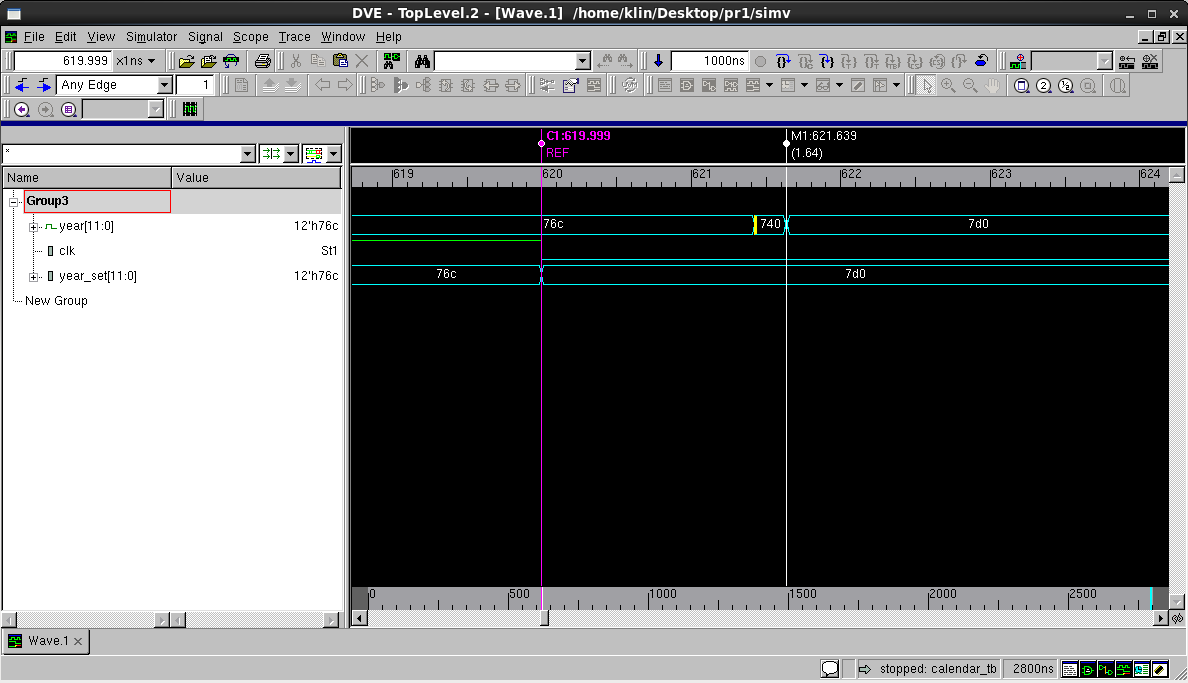1188x683 pixels.
Task: Click the Zoom In magnifier tool
Action: click(948, 86)
